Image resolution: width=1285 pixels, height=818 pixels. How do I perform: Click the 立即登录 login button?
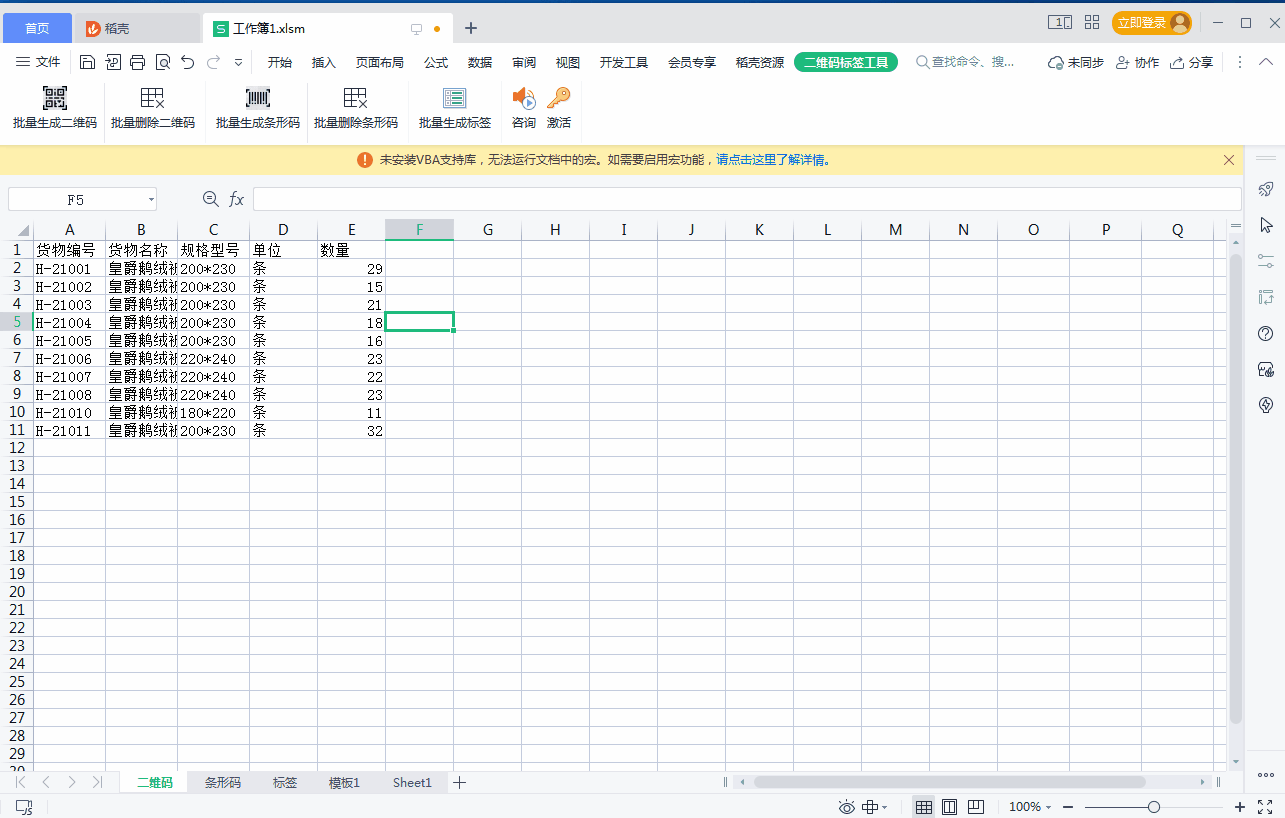click(x=1152, y=22)
